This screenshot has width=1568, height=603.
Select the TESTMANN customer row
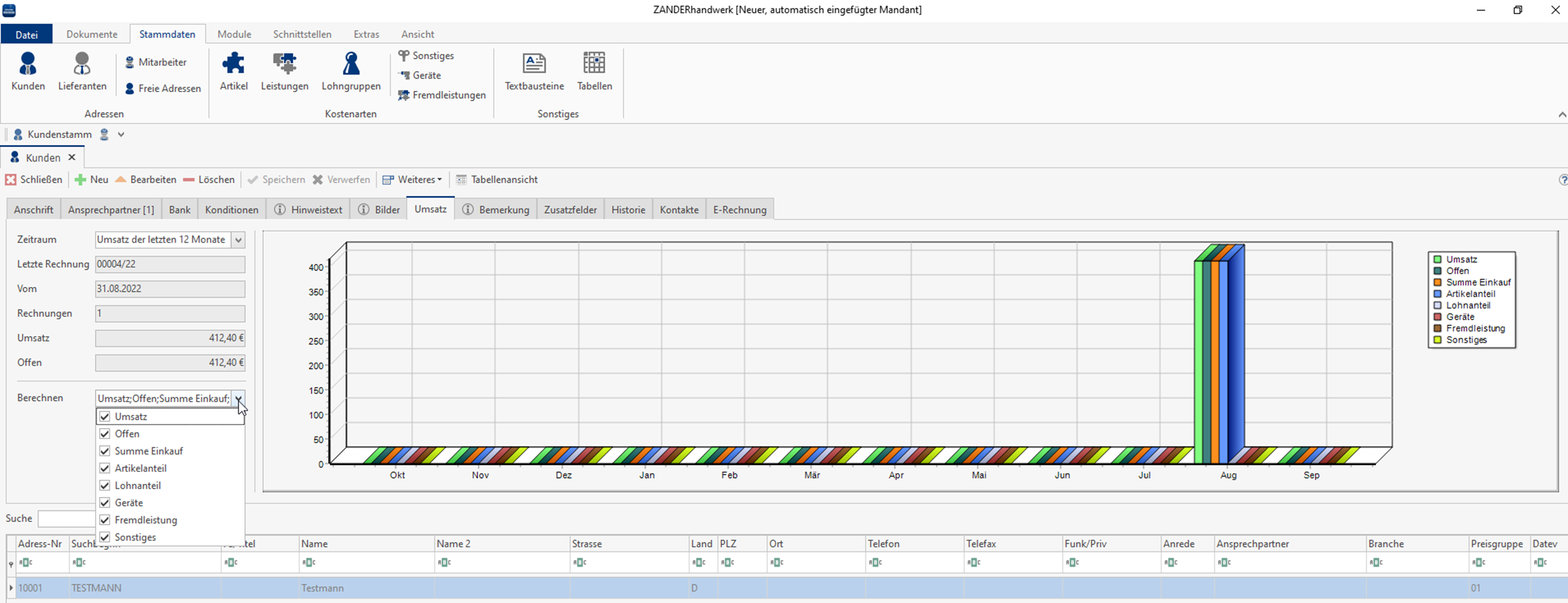(x=96, y=588)
